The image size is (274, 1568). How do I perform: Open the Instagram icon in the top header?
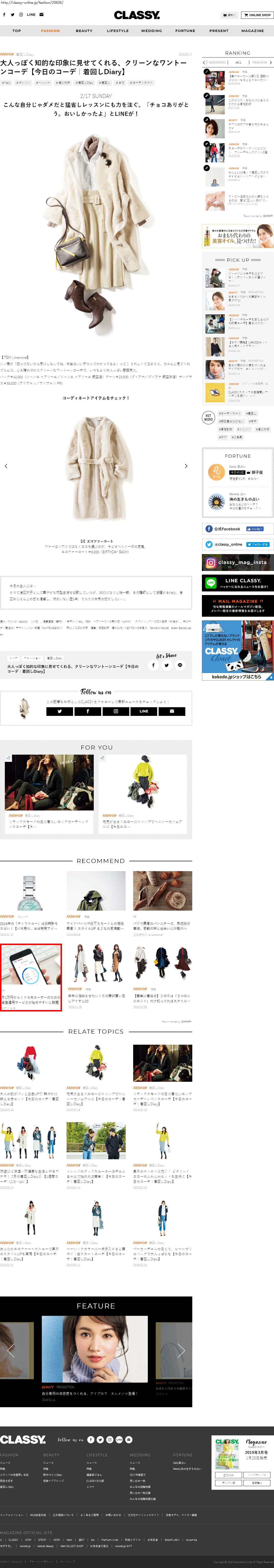point(21,15)
